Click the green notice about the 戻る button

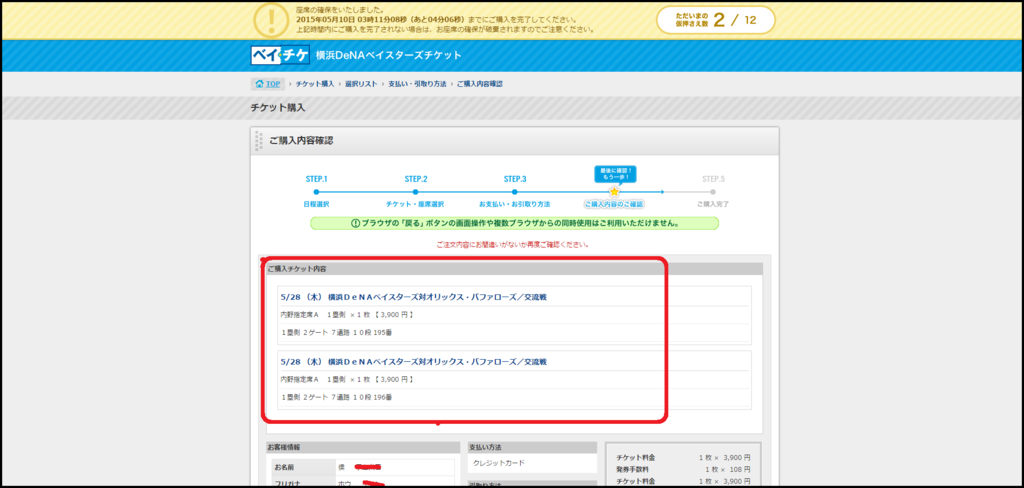point(515,223)
